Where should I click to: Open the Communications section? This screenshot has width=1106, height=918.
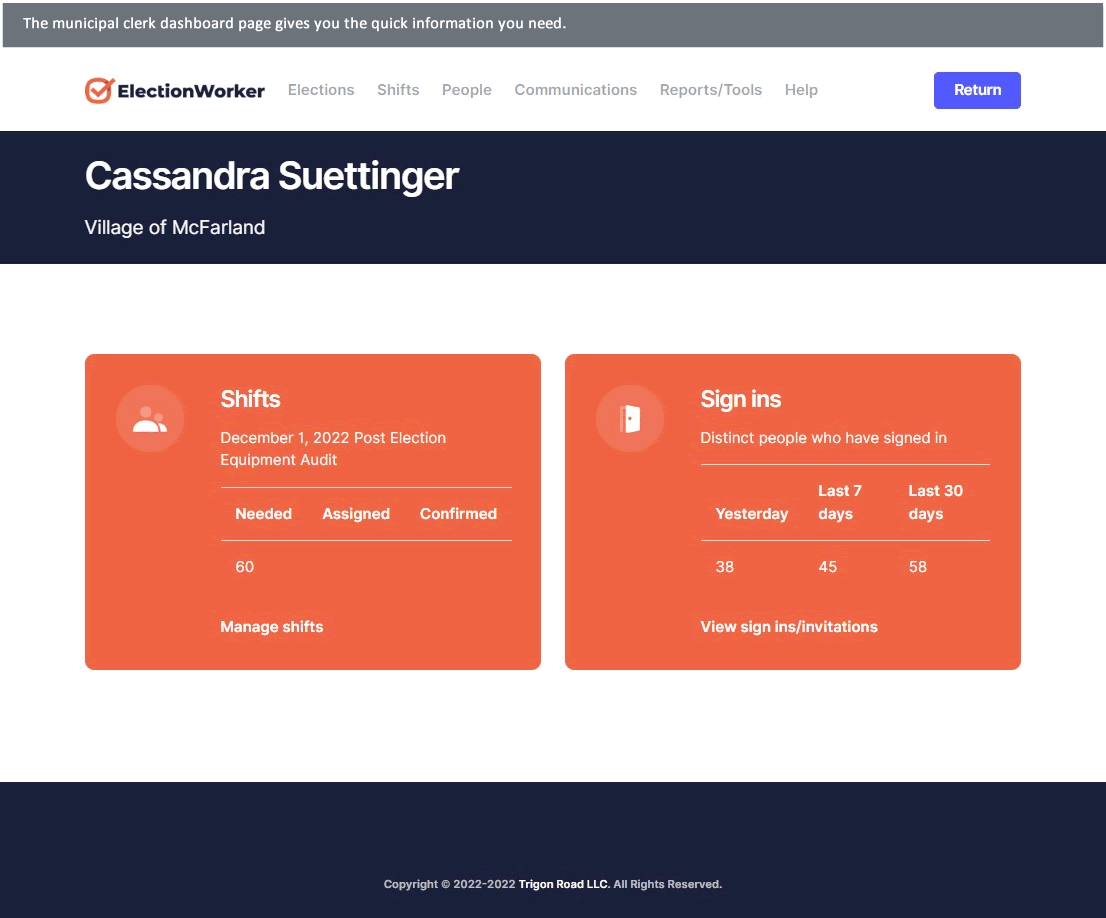(x=576, y=90)
